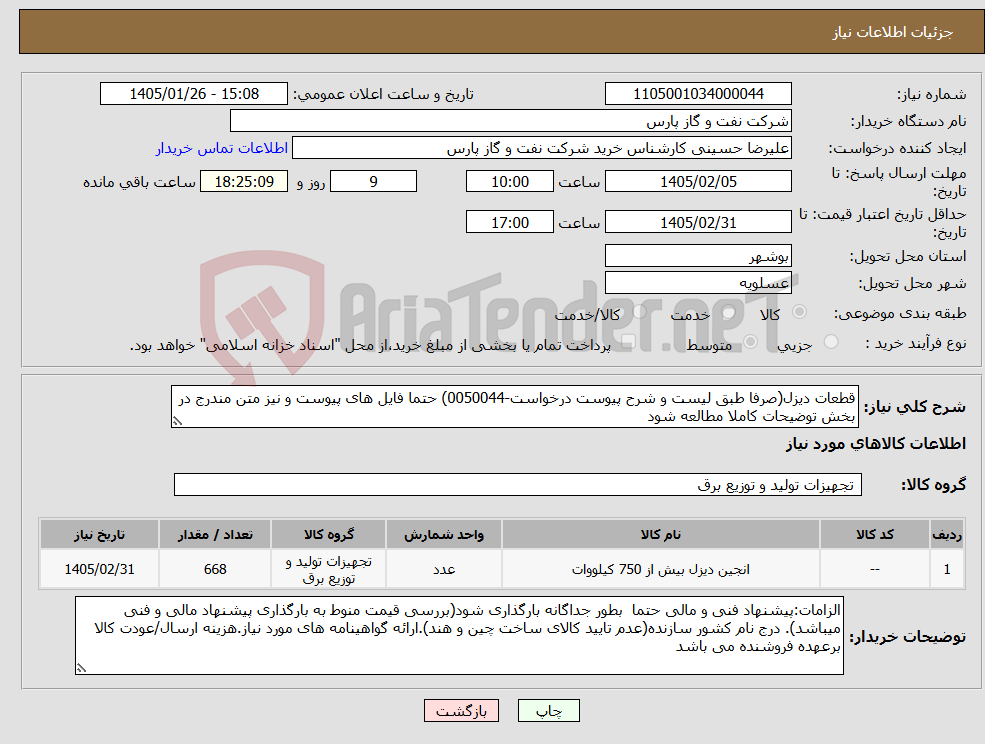Screen dimensions: 985x744
Task: Select the کالا radio button
Action: [800, 312]
